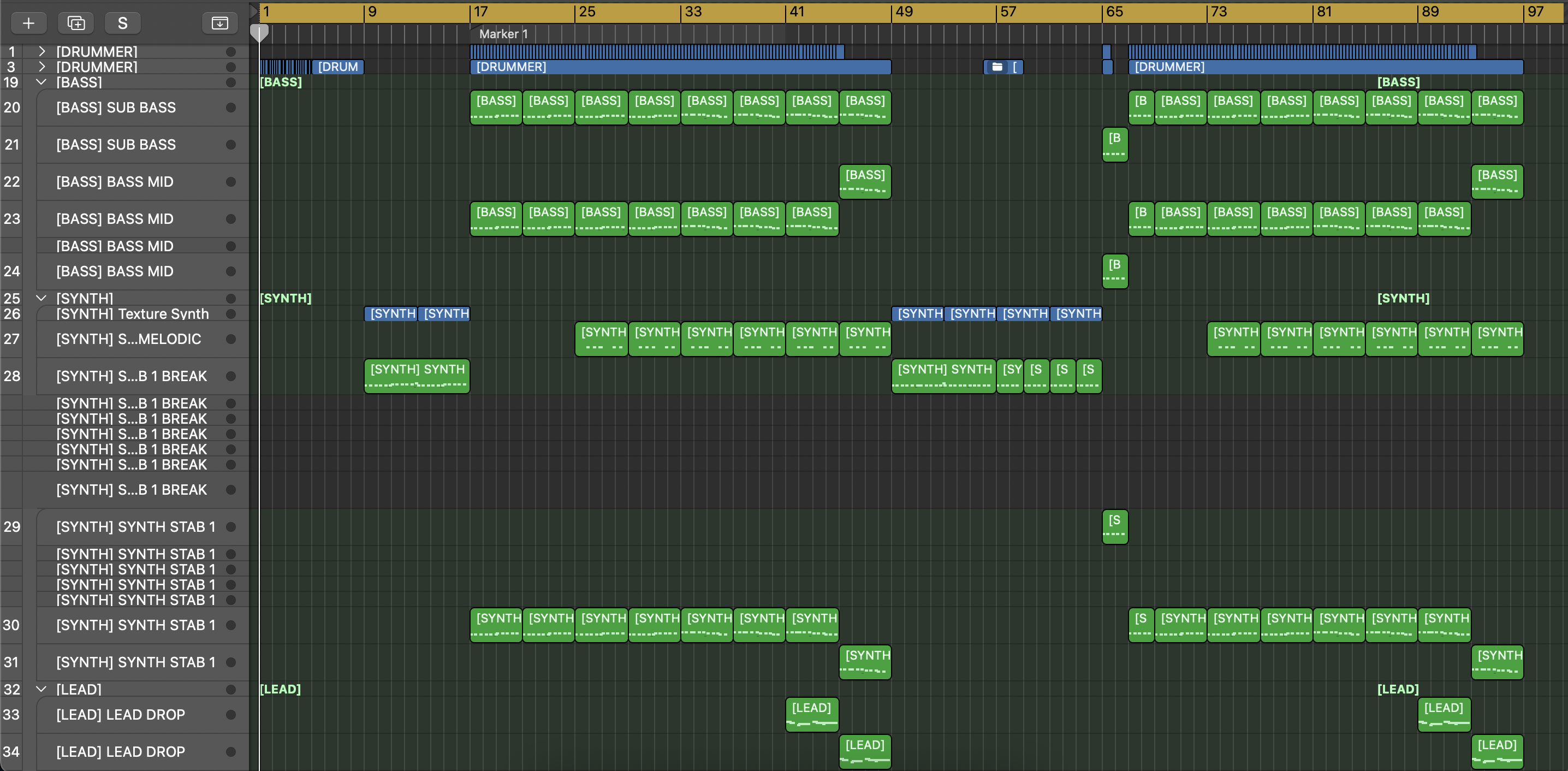Collapse the [SYNTH] track stack
This screenshot has width=1568, height=771.
(x=41, y=299)
